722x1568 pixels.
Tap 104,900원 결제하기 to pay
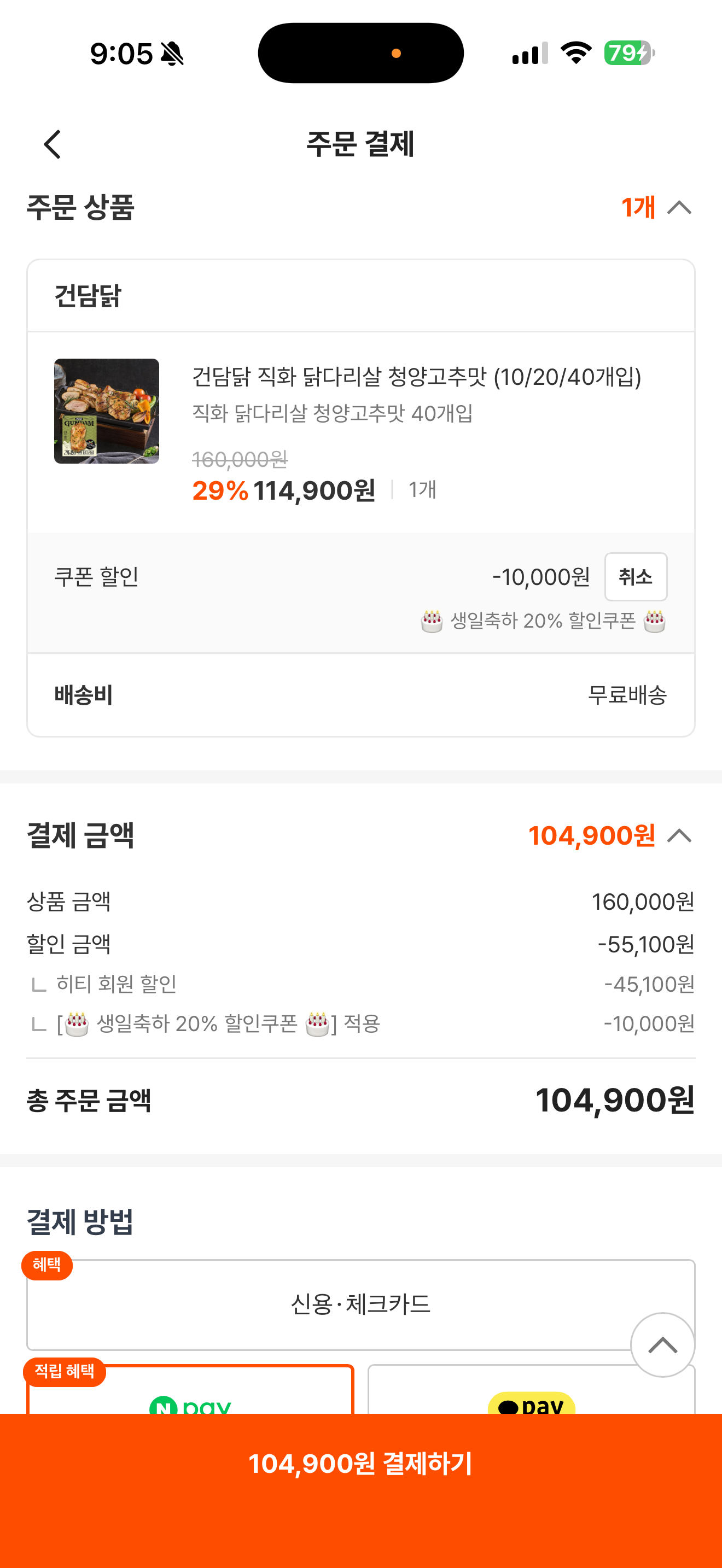pos(361,1465)
